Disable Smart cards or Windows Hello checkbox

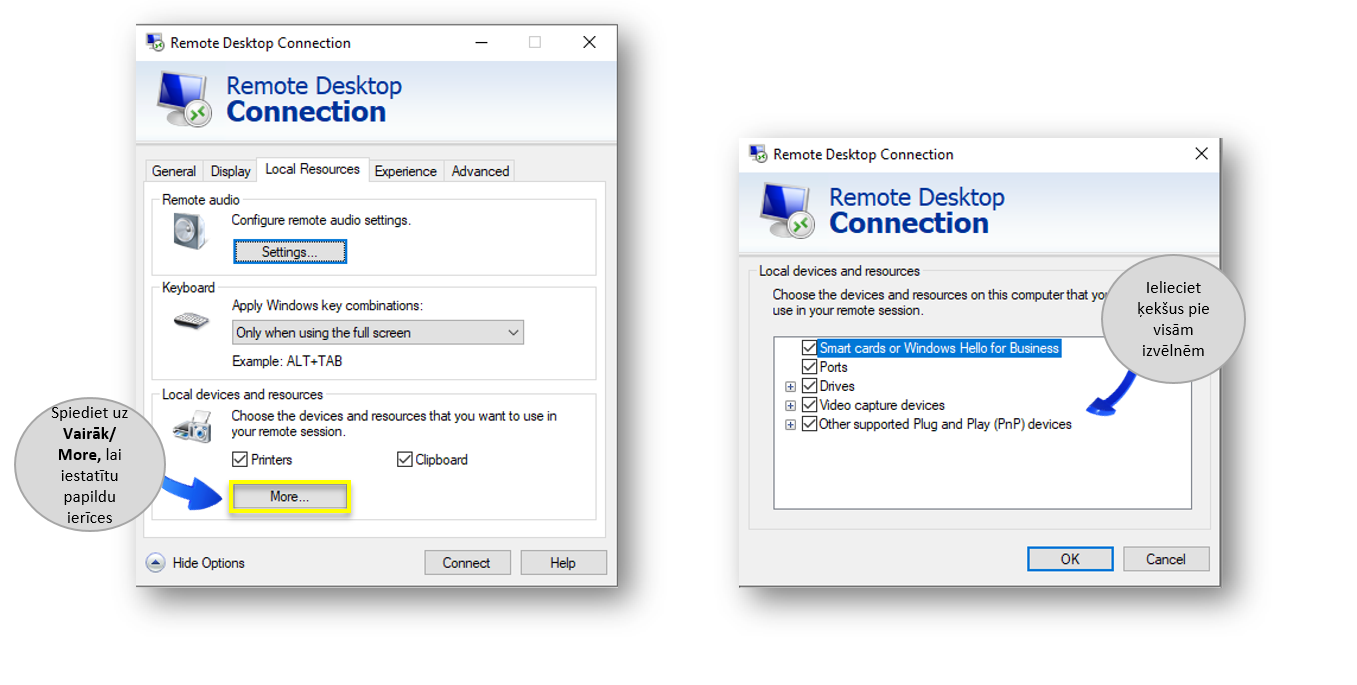pyautogui.click(x=809, y=348)
